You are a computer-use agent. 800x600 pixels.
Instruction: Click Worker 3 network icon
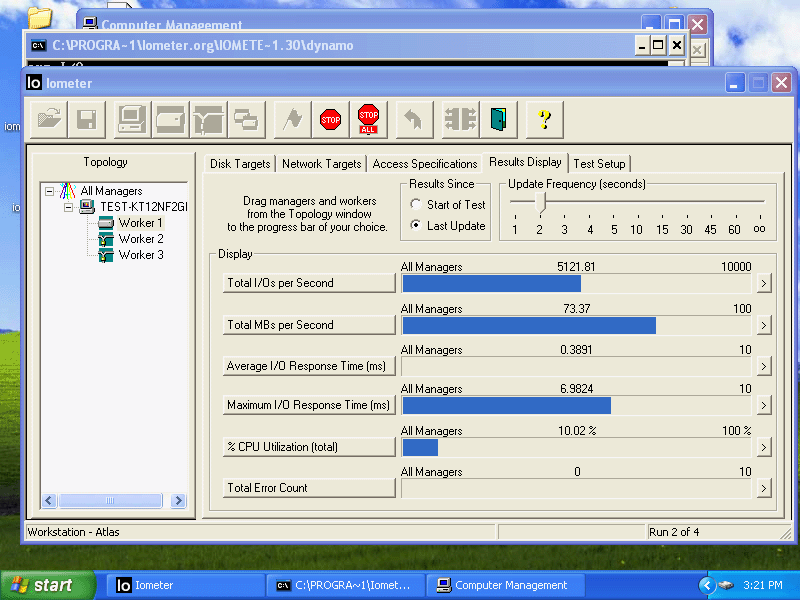coord(106,255)
